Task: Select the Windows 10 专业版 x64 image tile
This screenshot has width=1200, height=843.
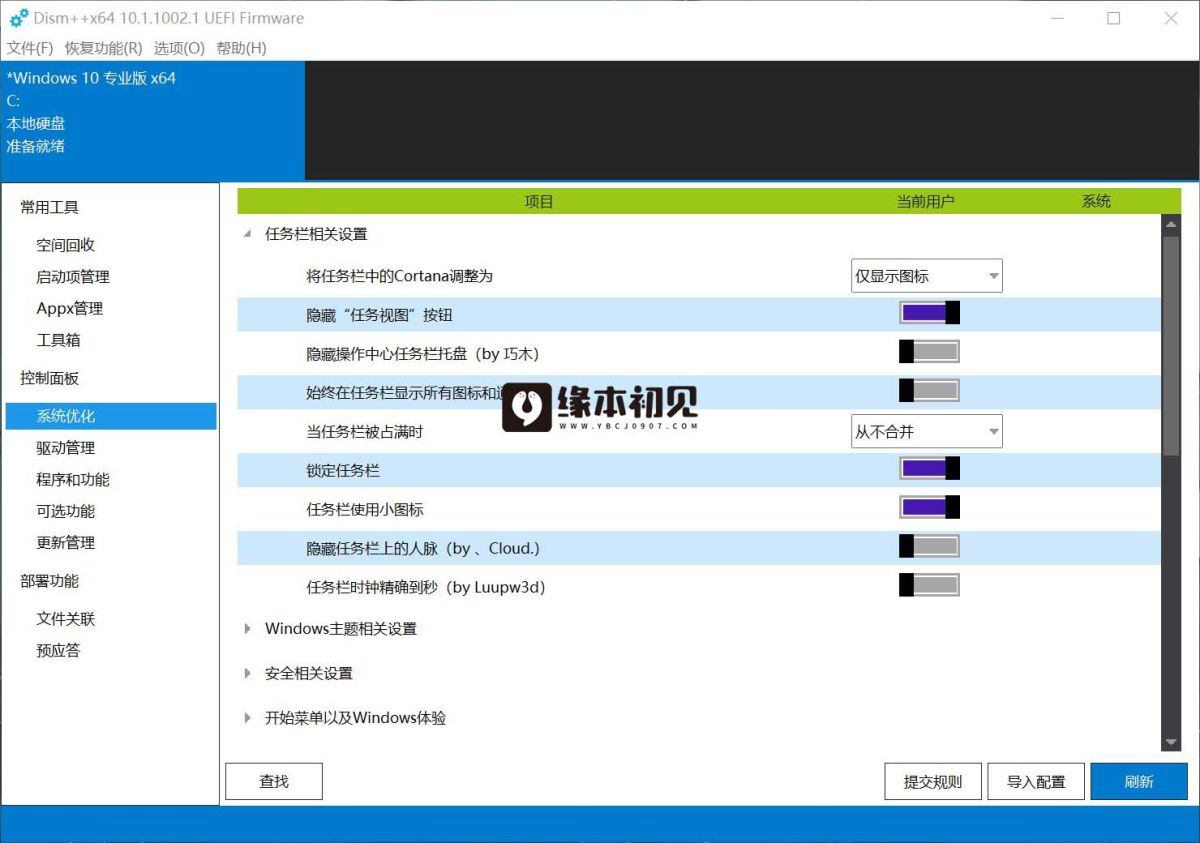Action: [152, 120]
